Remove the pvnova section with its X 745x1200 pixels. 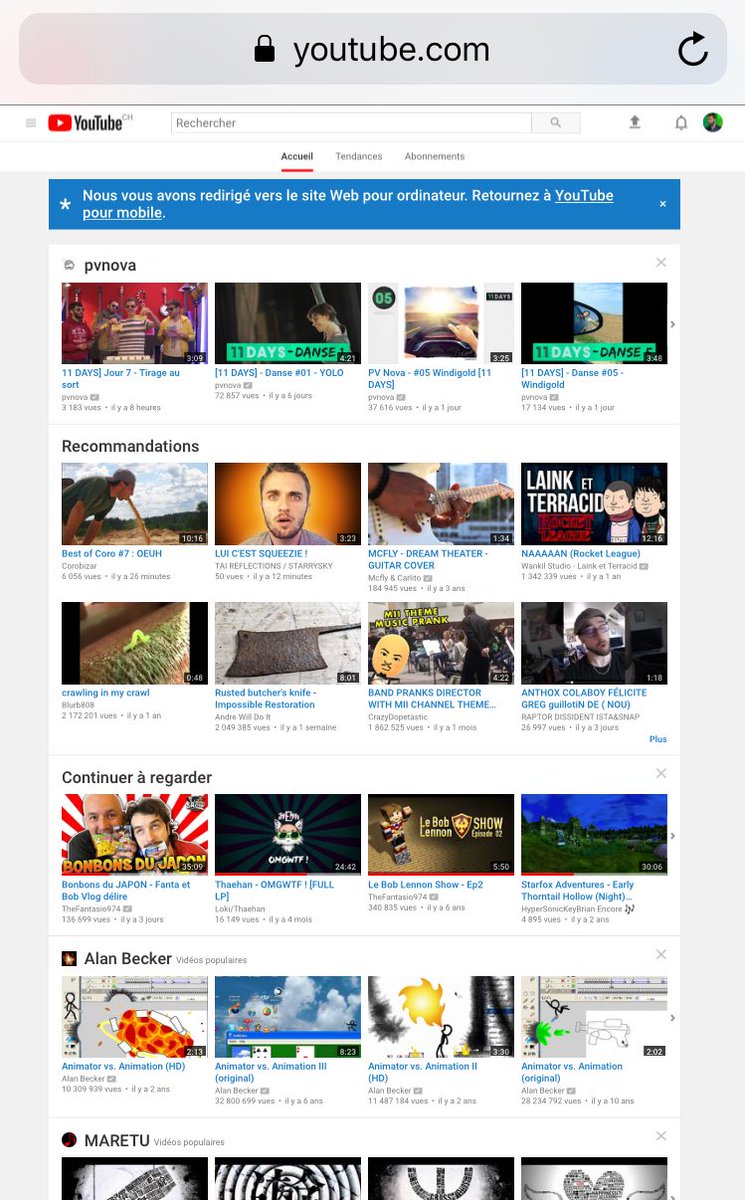[x=661, y=262]
